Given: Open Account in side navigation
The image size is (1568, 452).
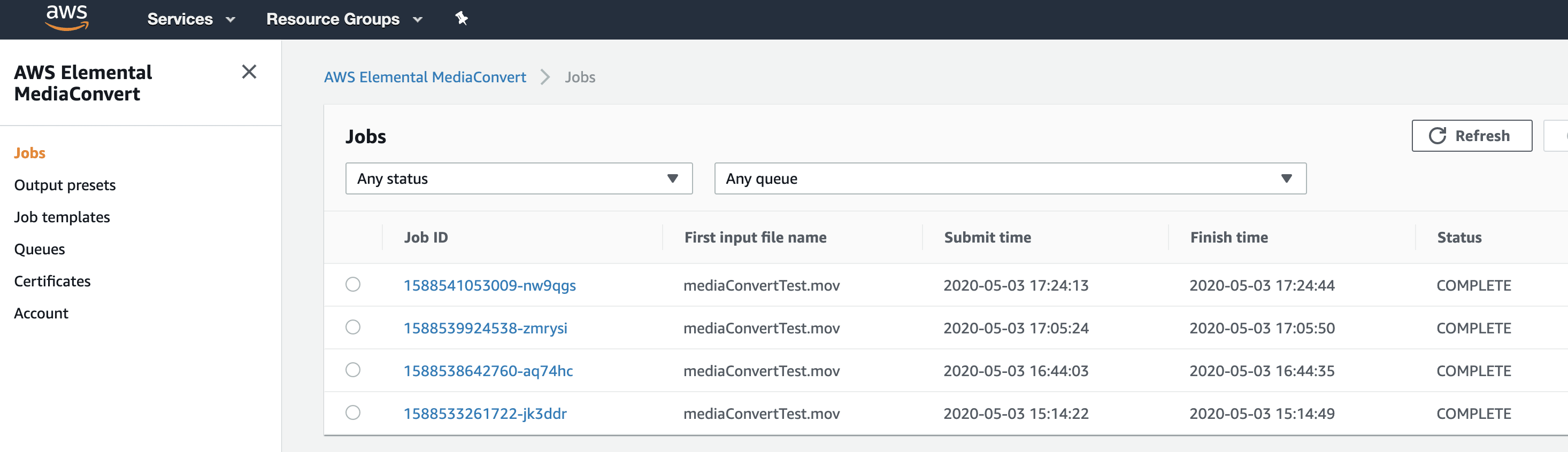Looking at the screenshot, I should [x=41, y=313].
